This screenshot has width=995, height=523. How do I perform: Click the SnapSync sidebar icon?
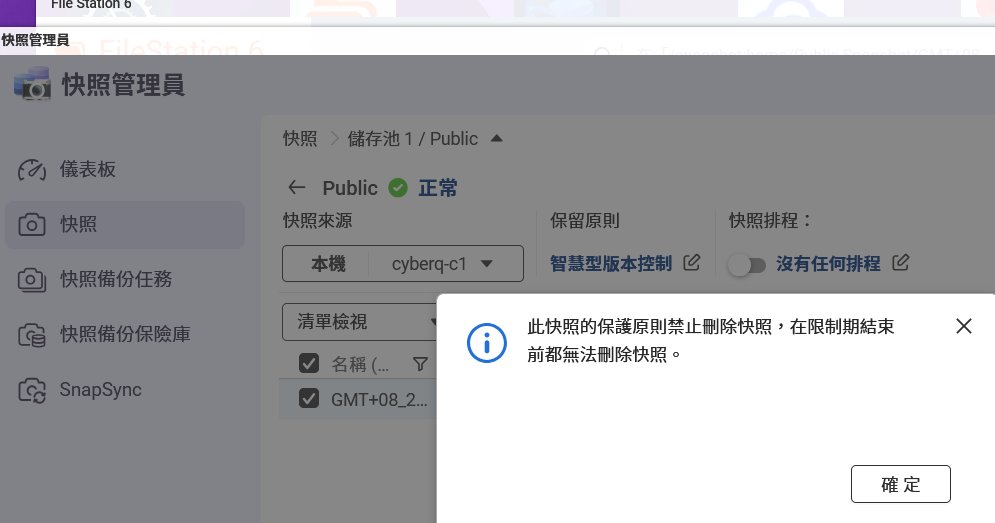click(33, 390)
